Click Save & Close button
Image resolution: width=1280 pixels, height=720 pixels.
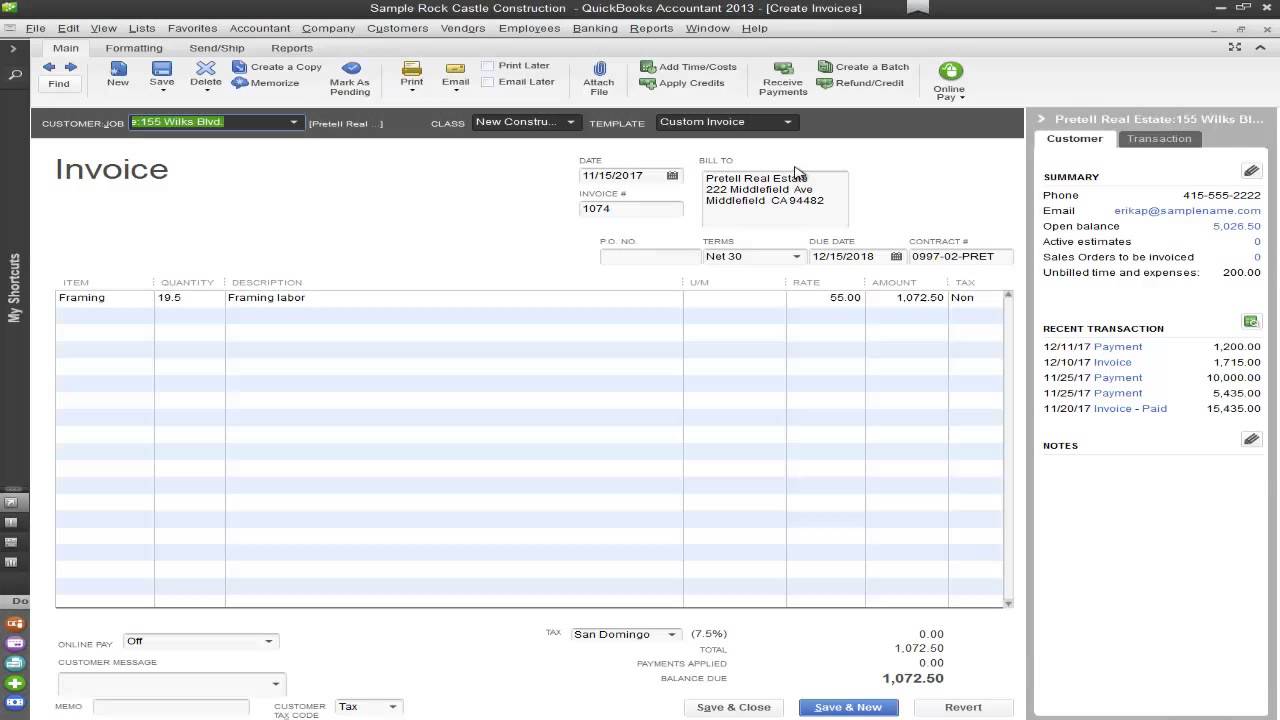(x=734, y=707)
